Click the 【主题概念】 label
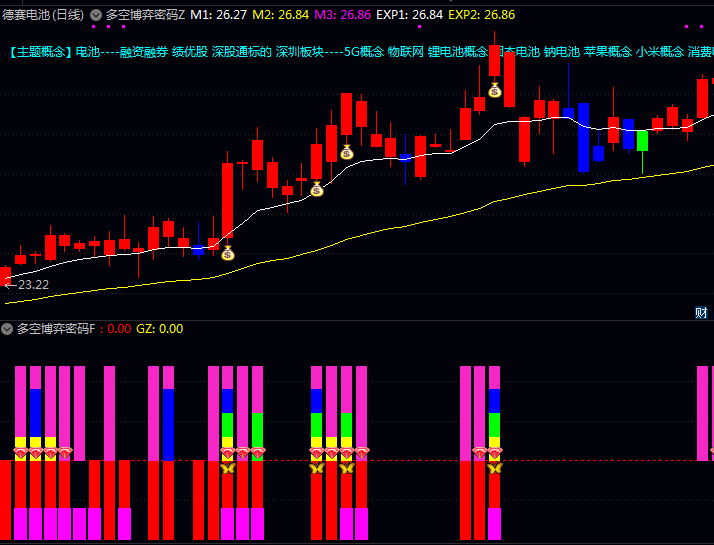The width and height of the screenshot is (714, 545). [40, 52]
